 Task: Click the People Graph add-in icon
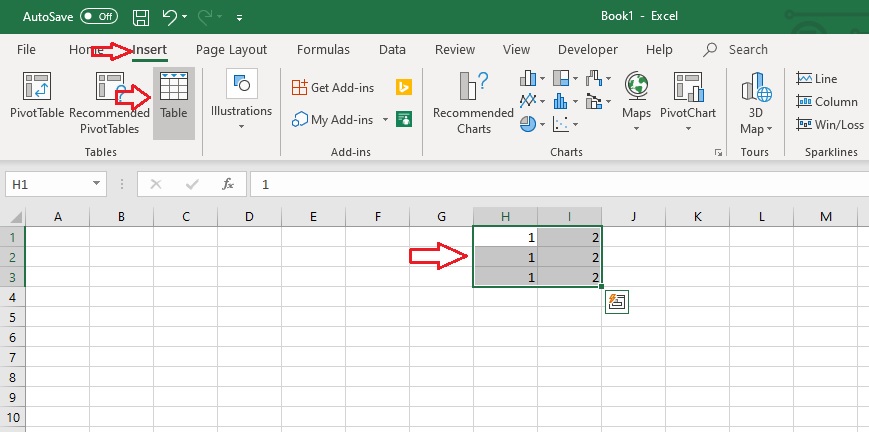tap(404, 119)
